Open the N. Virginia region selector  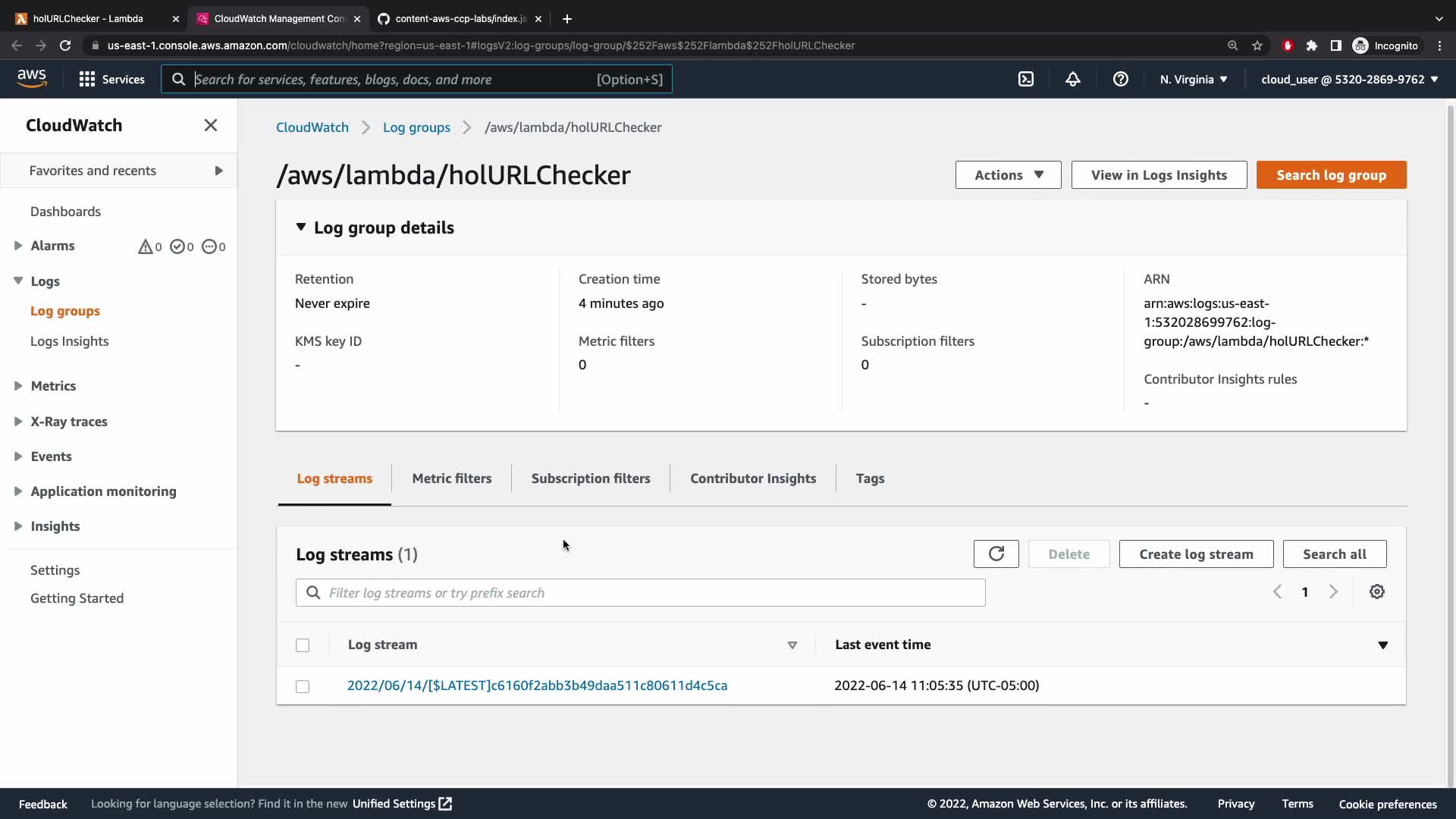click(x=1193, y=79)
